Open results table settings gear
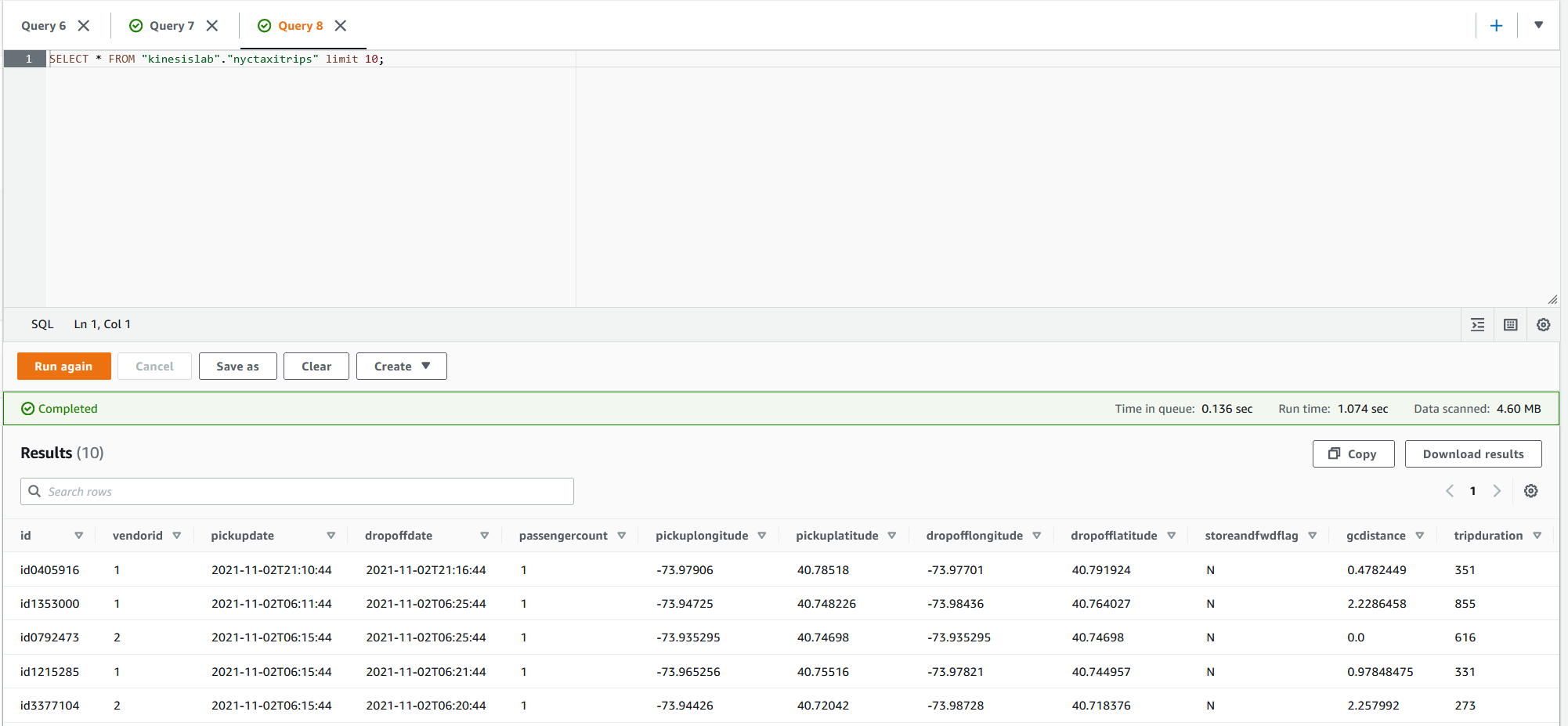The width and height of the screenshot is (1568, 726). pyautogui.click(x=1530, y=491)
